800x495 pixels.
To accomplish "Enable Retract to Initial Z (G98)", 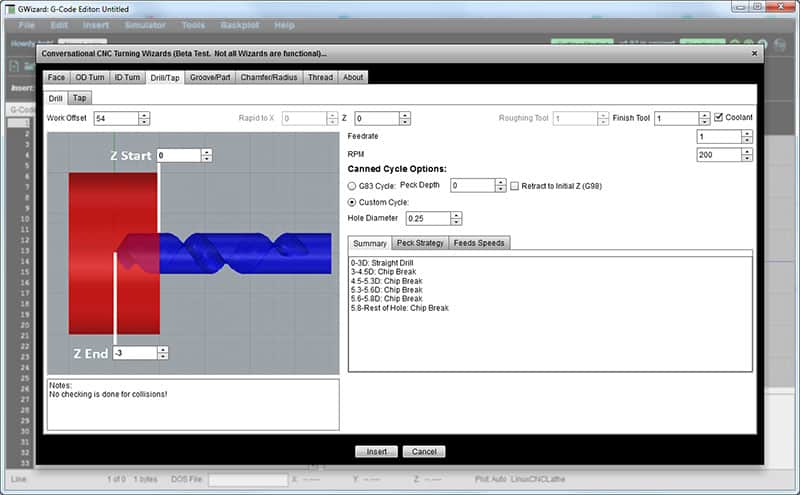I will tap(514, 186).
